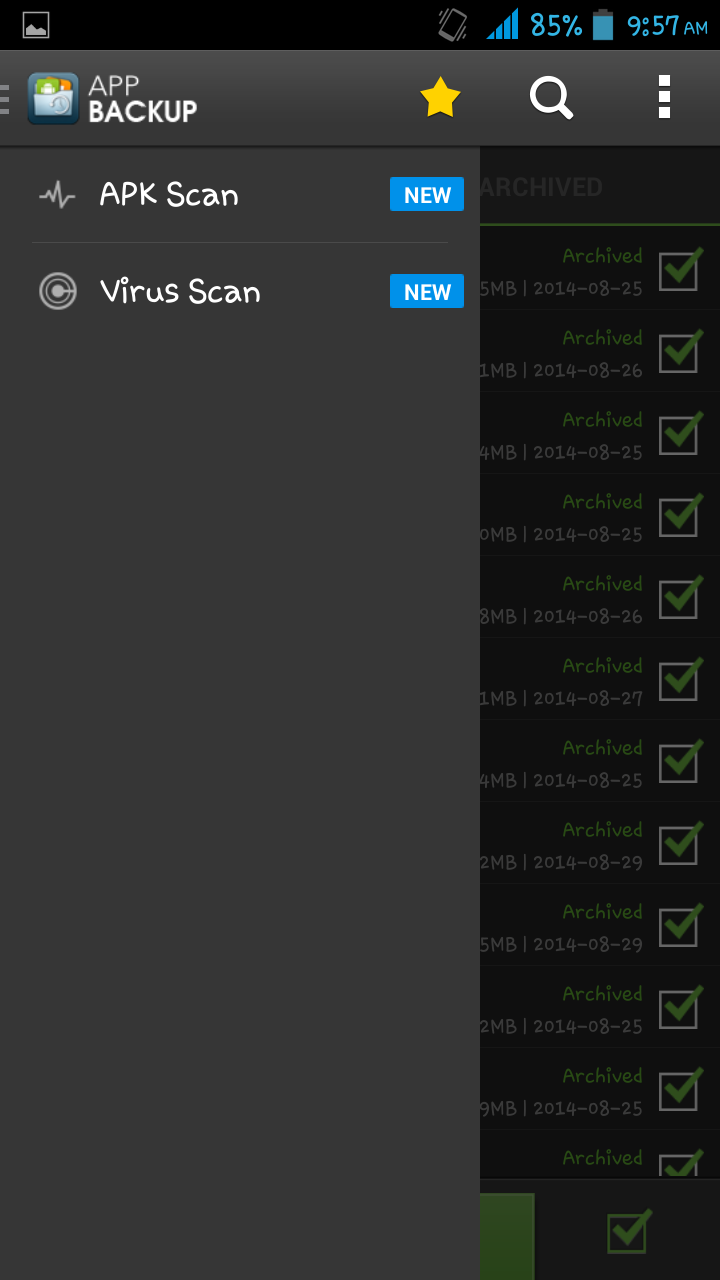720x1280 pixels.
Task: Uncheck the first archived item checkbox
Action: 680,269
